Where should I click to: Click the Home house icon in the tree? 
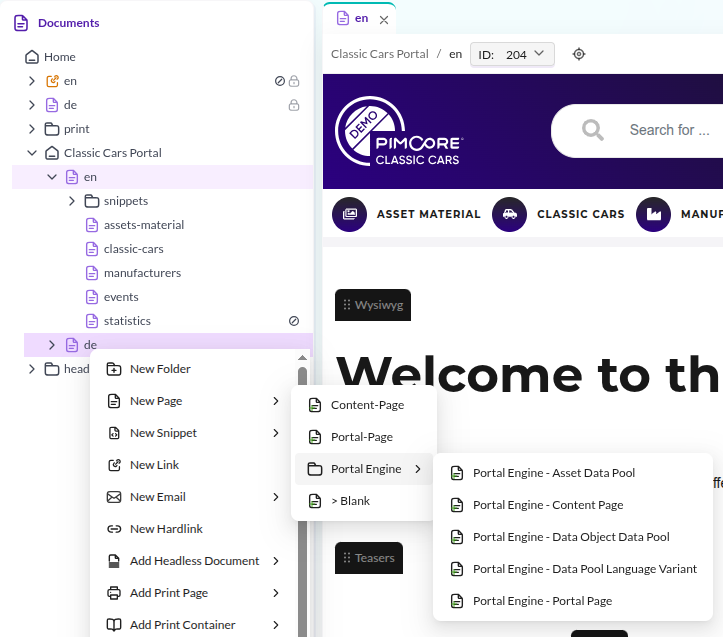[32, 57]
